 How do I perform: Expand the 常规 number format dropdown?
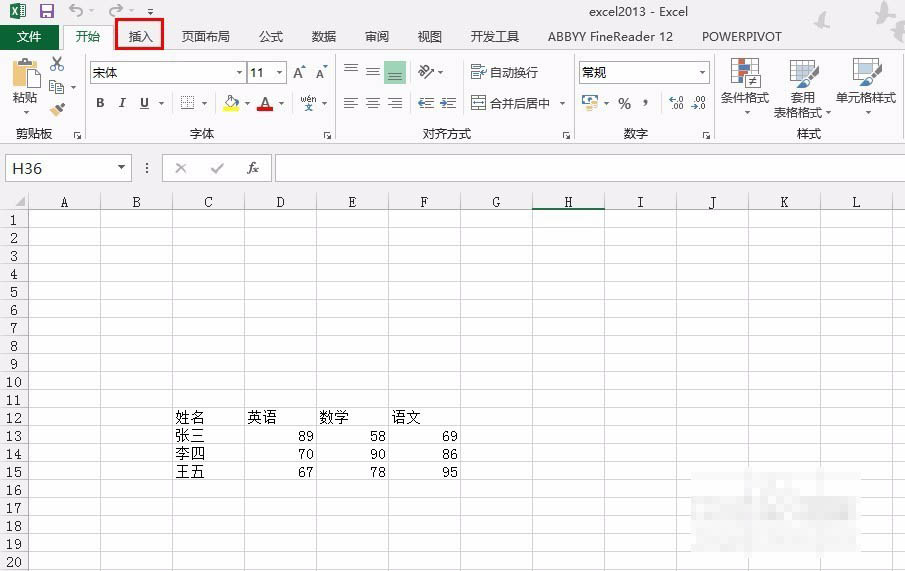click(702, 73)
